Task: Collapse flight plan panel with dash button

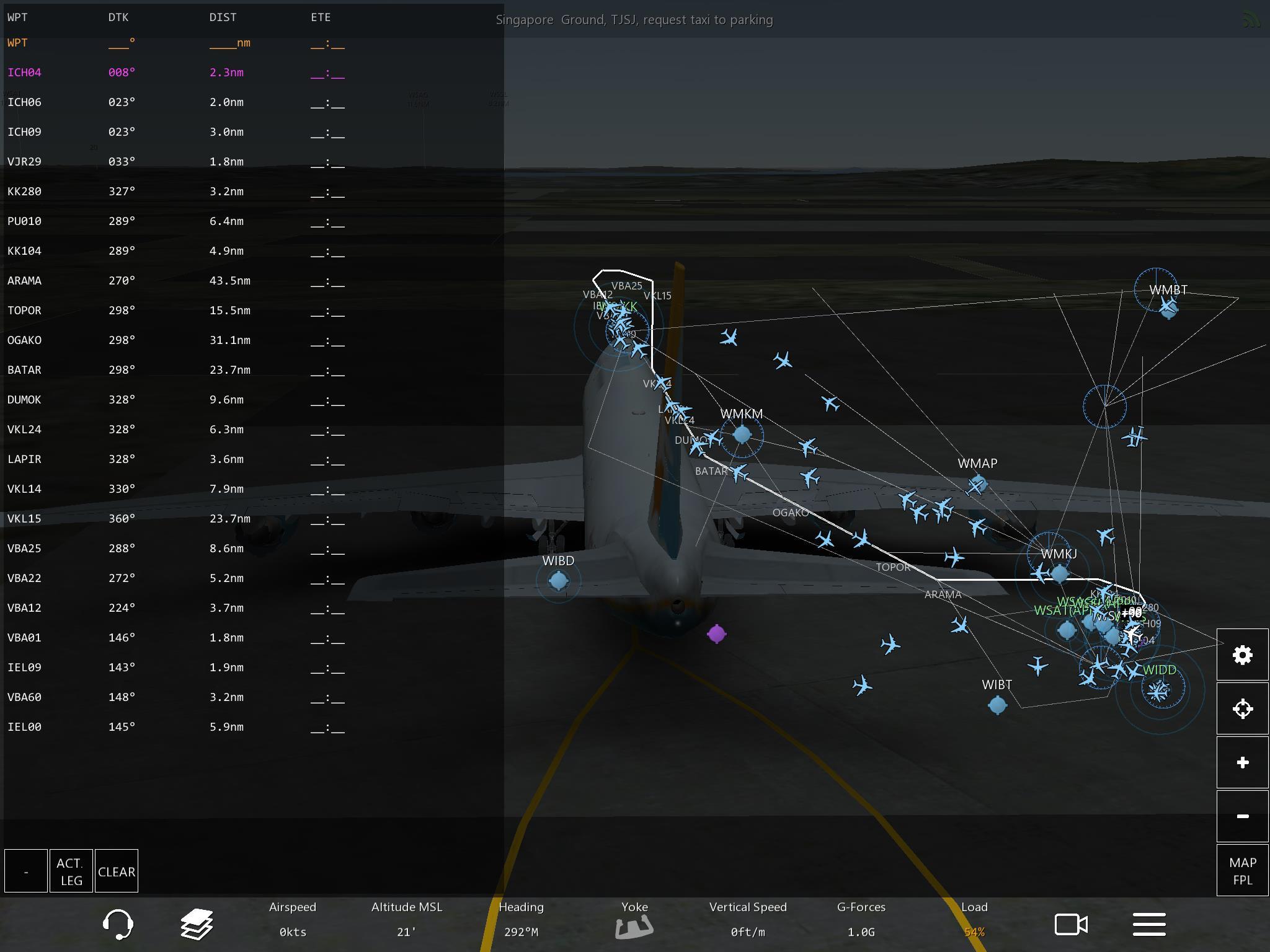Action: click(26, 871)
